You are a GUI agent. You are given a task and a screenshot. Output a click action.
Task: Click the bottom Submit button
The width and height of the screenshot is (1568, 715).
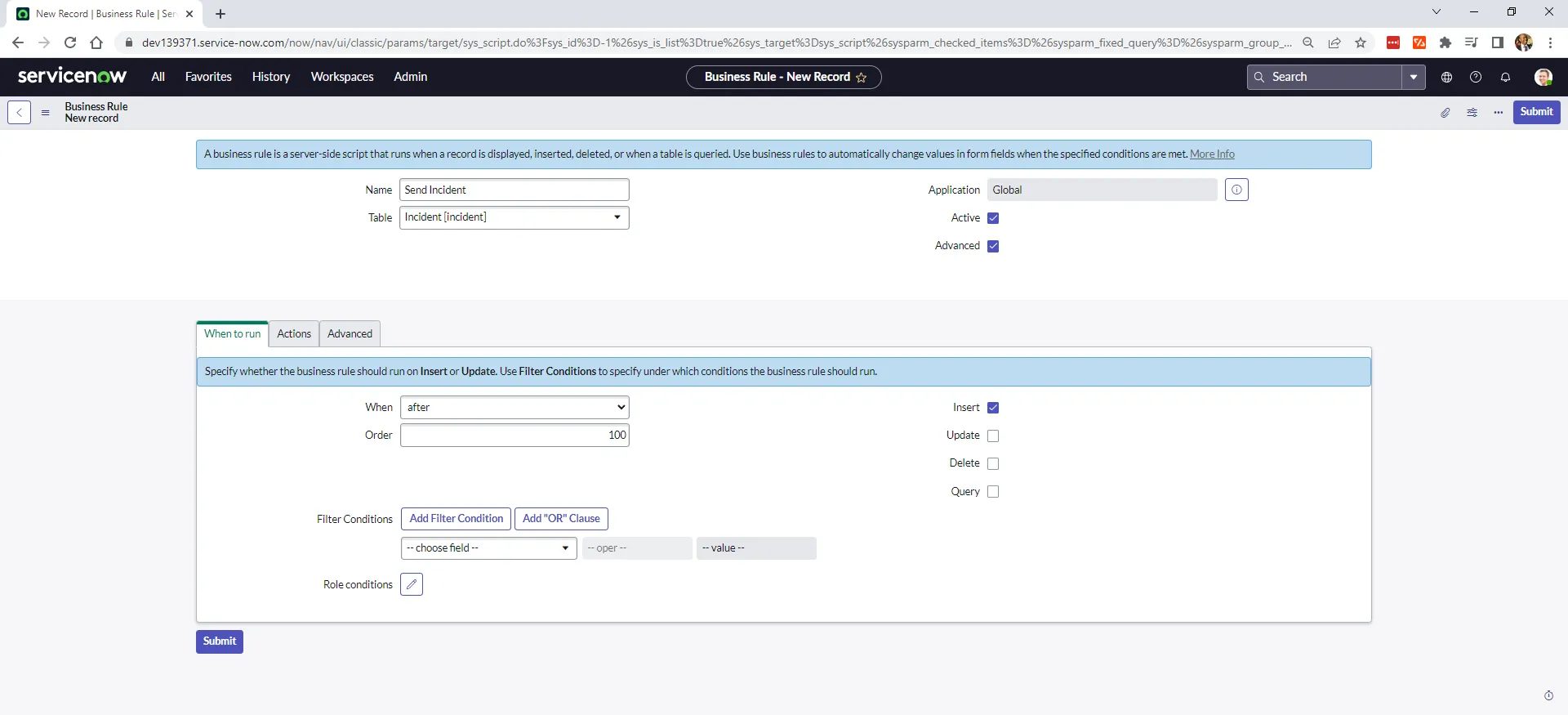tap(220, 641)
